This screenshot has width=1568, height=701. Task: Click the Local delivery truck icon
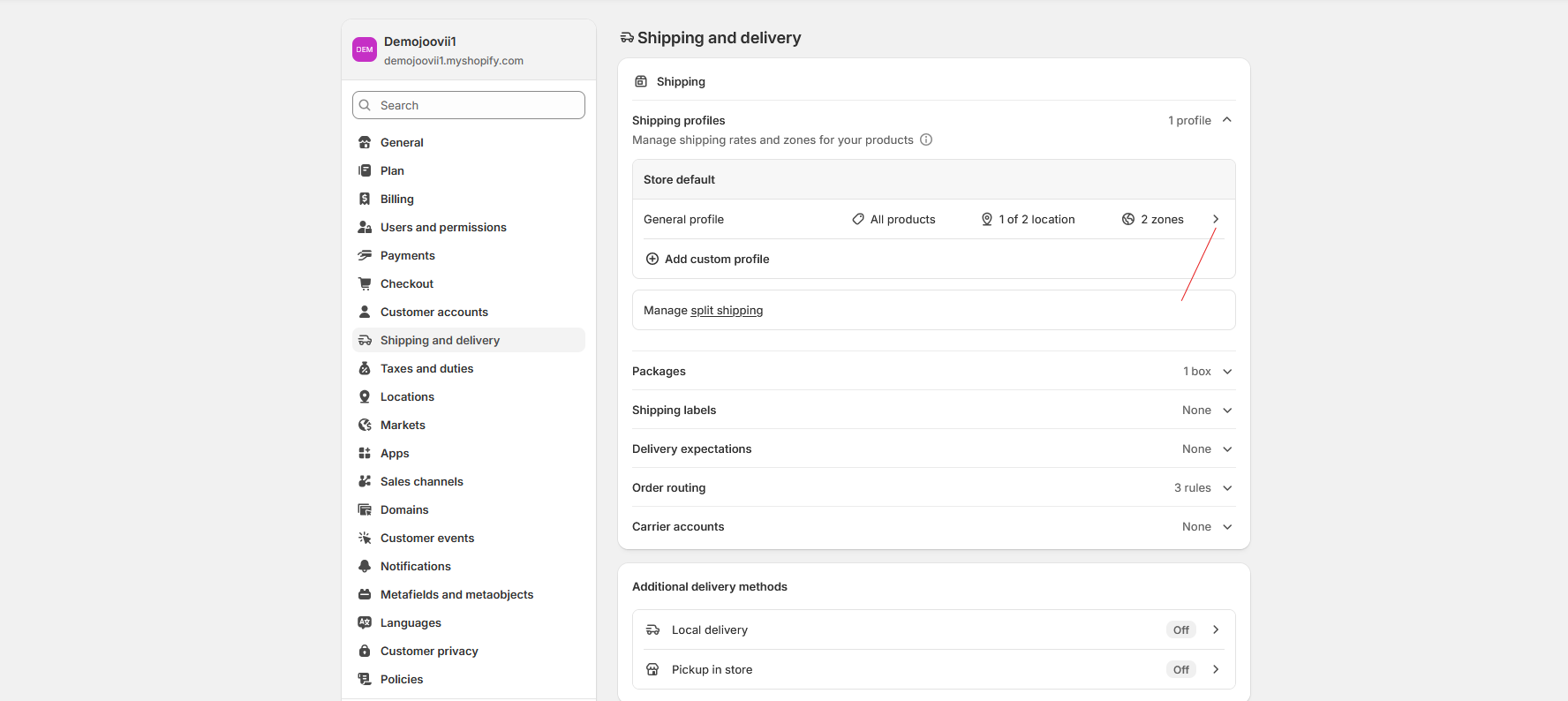(x=653, y=629)
